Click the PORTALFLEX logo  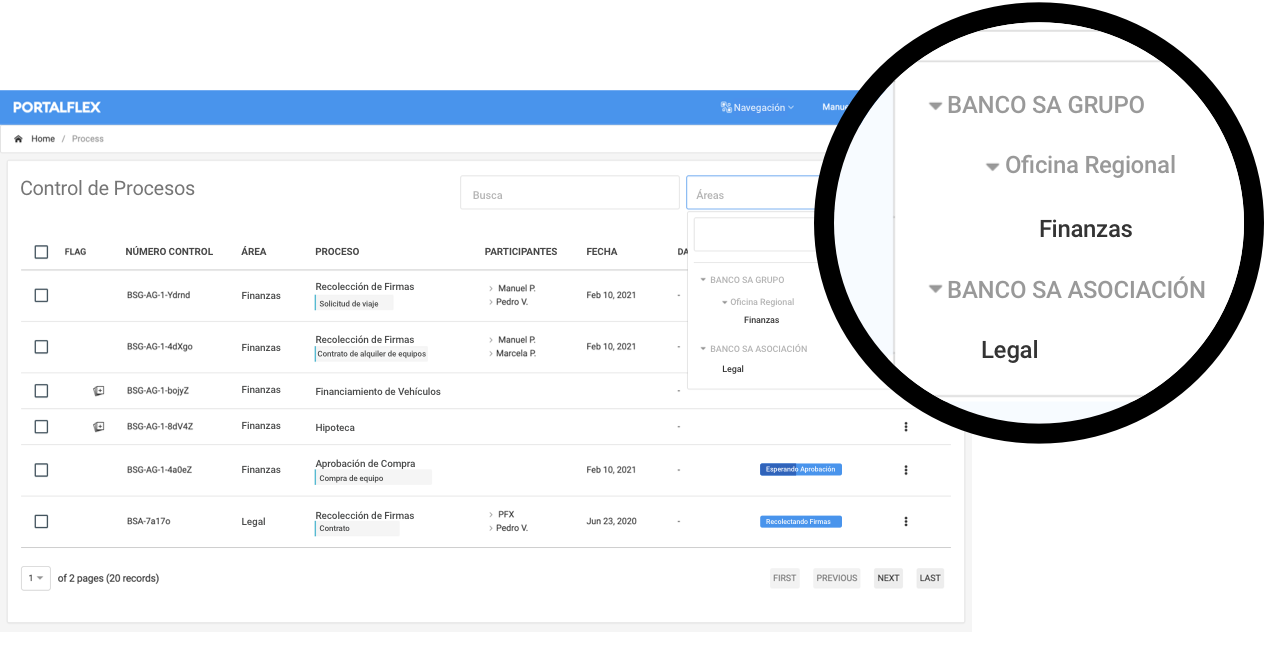[x=57, y=107]
